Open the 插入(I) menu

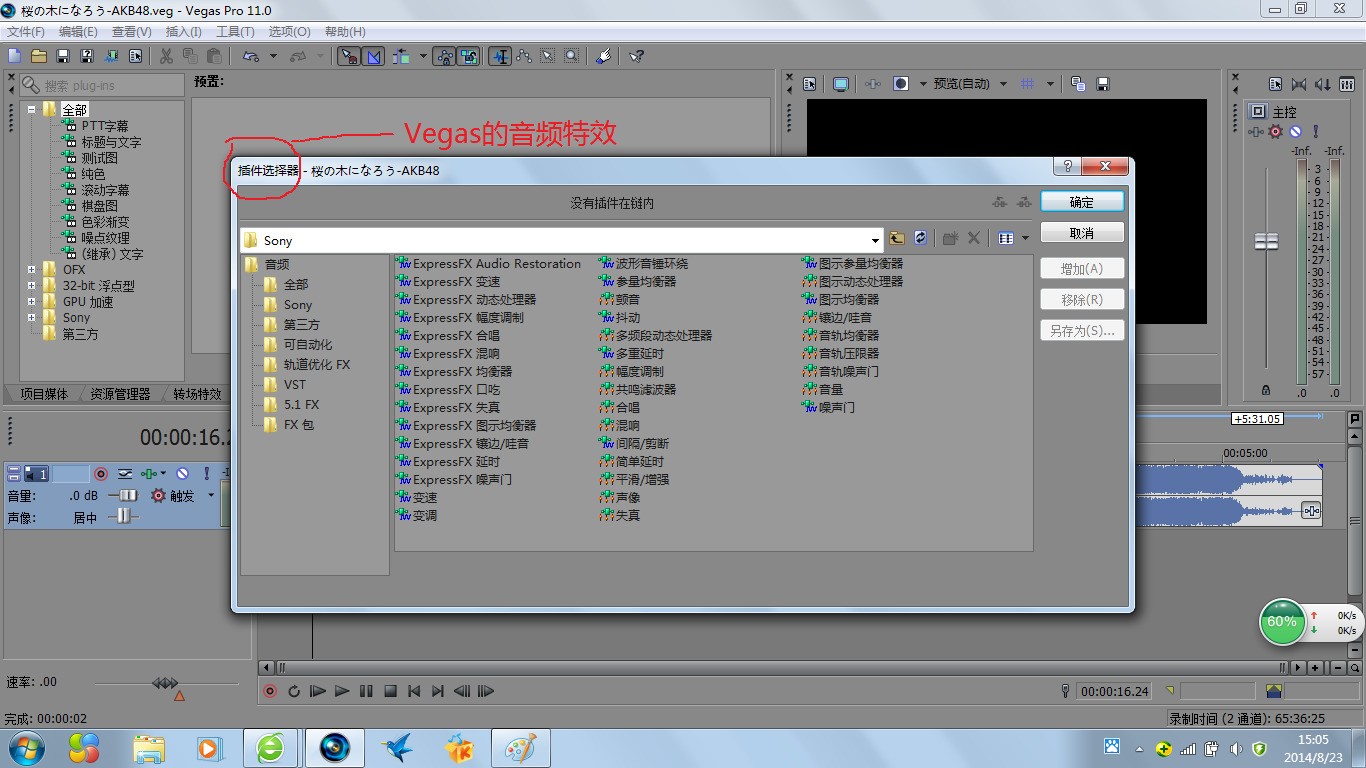[182, 32]
